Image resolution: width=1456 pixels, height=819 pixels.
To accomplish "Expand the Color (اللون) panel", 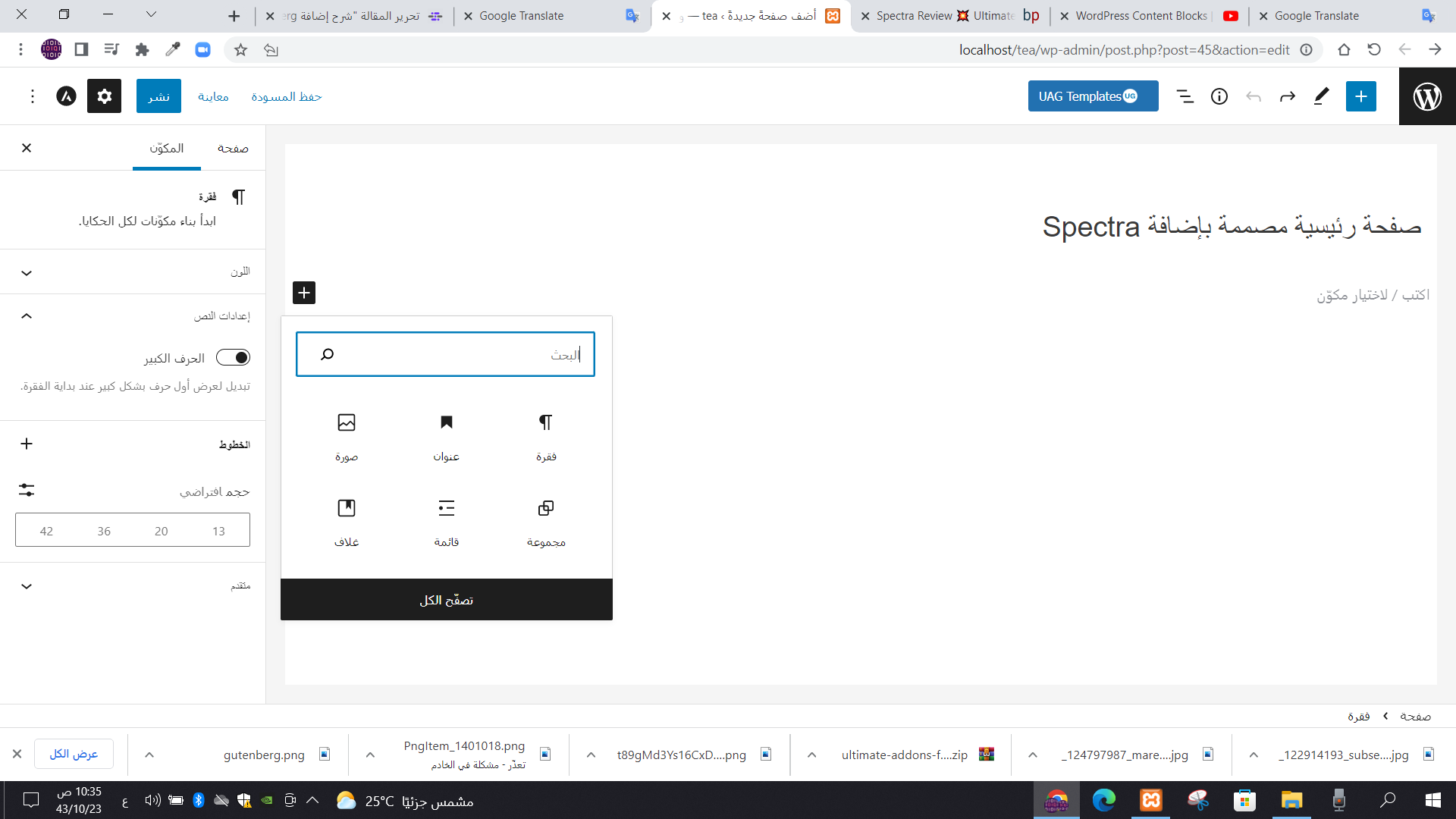I will [x=133, y=272].
